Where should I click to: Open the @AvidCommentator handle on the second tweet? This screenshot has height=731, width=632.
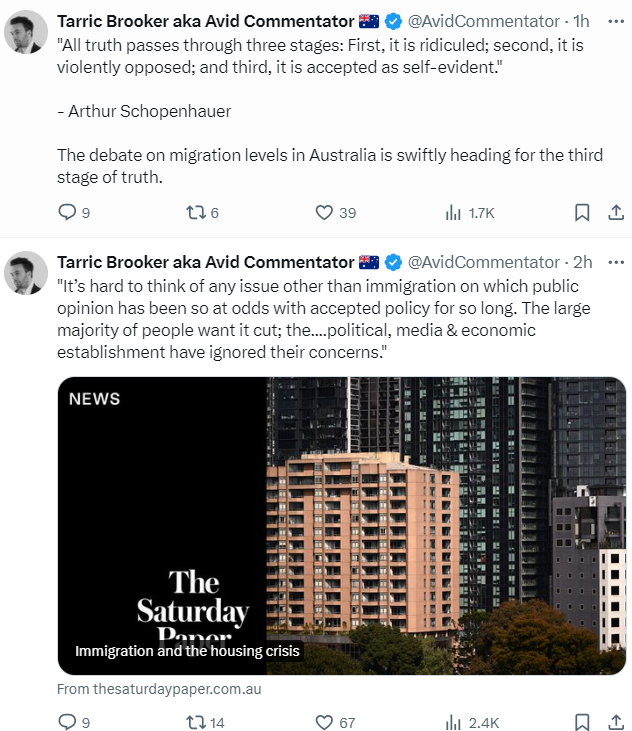pyautogui.click(x=484, y=262)
